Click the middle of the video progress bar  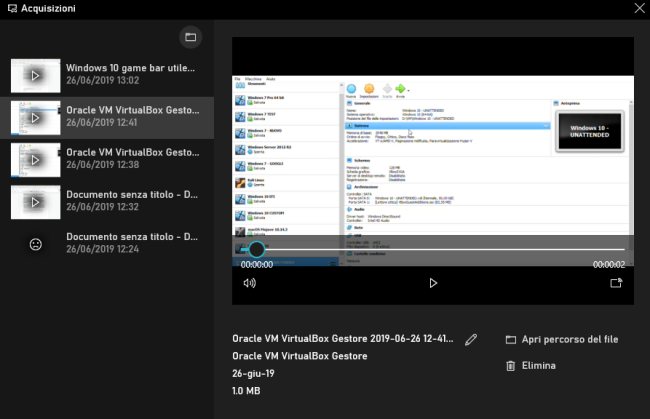pyautogui.click(x=433, y=249)
